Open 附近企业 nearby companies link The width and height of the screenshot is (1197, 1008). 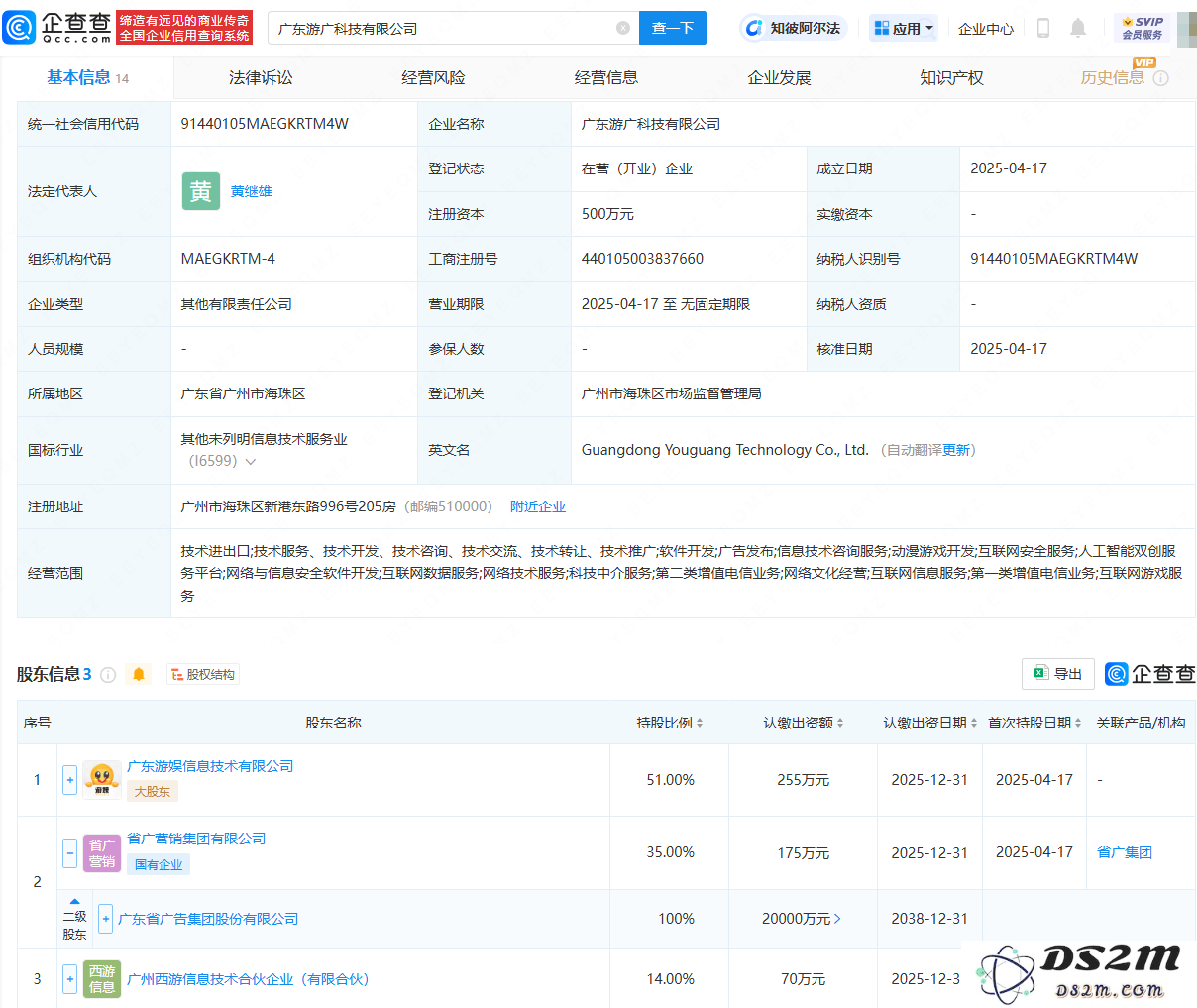click(x=538, y=506)
